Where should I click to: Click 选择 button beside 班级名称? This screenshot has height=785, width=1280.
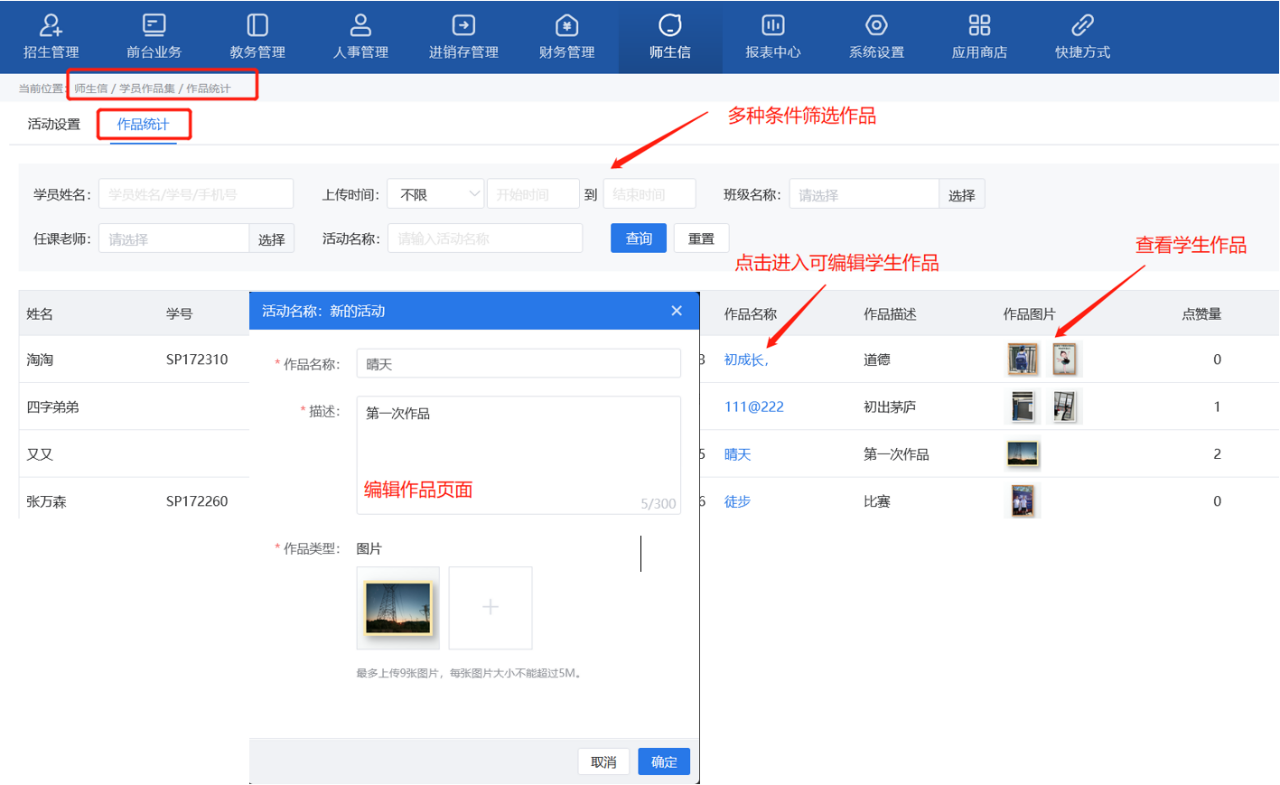click(962, 195)
